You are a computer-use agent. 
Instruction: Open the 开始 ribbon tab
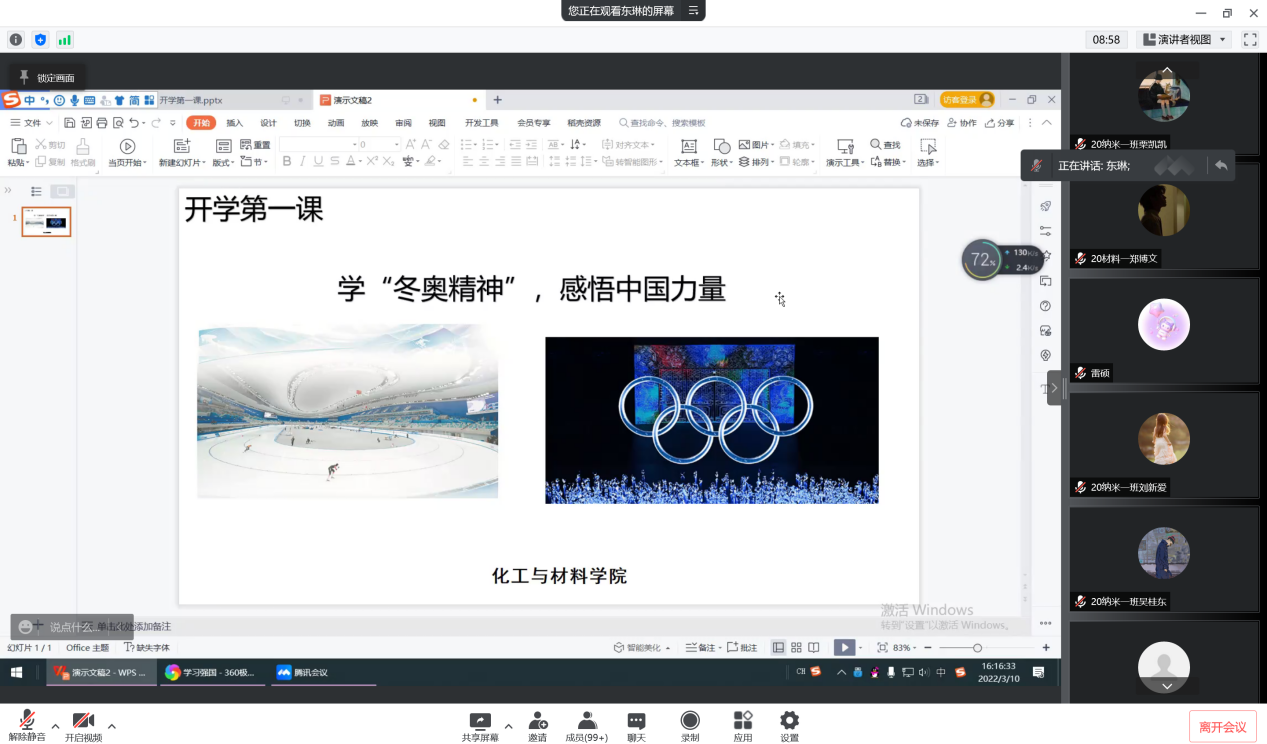(x=201, y=123)
